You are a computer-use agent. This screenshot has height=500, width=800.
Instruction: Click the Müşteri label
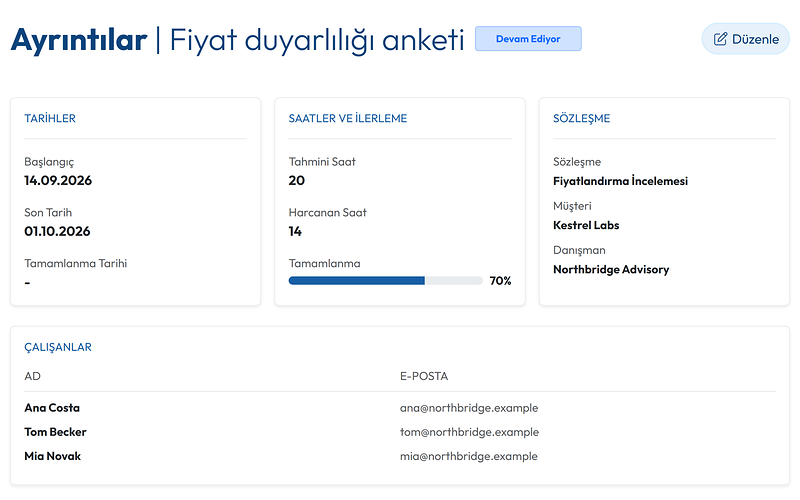click(x=572, y=206)
